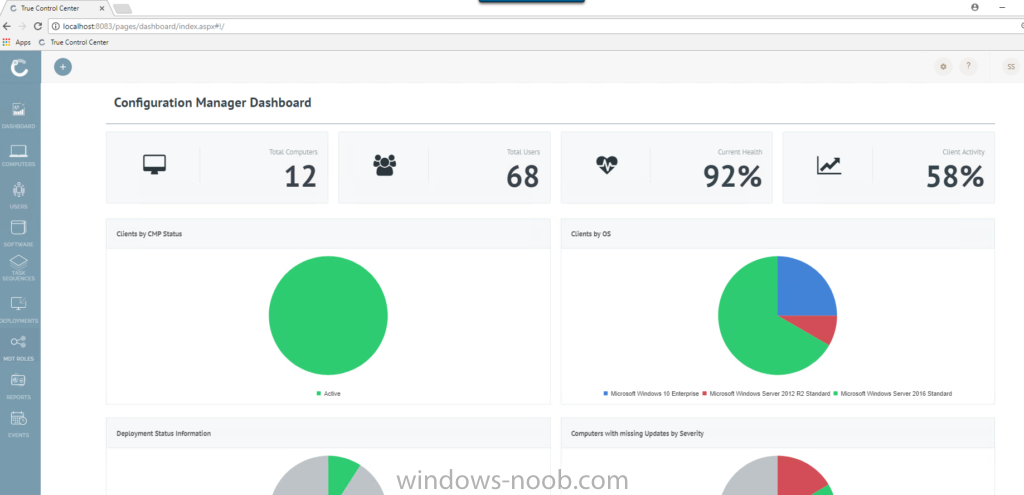
Task: Open Computers in the sidebar
Action: [19, 155]
